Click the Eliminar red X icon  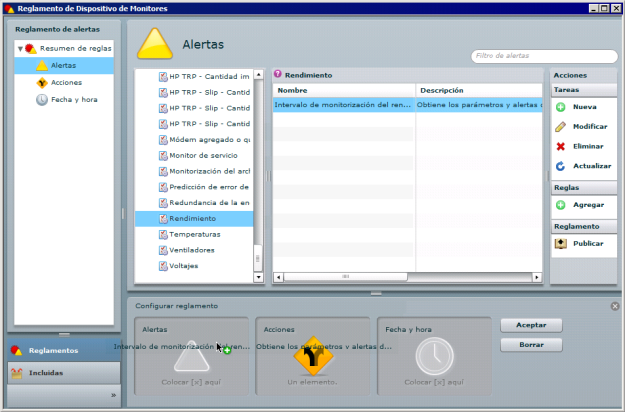point(561,146)
